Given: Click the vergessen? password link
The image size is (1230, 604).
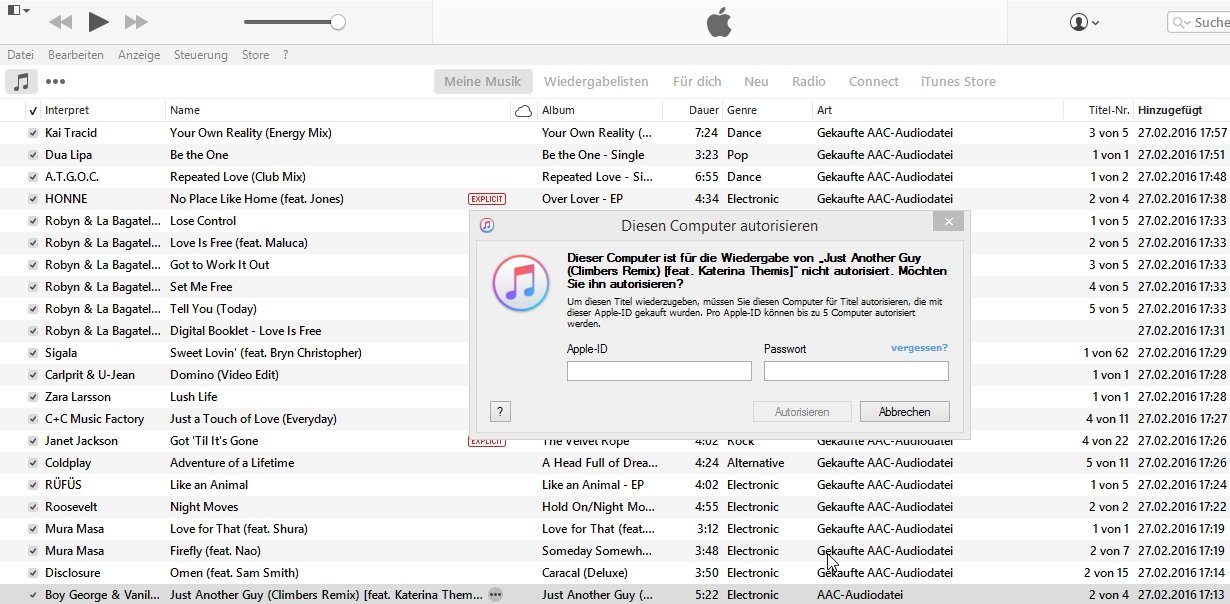Looking at the screenshot, I should (919, 348).
